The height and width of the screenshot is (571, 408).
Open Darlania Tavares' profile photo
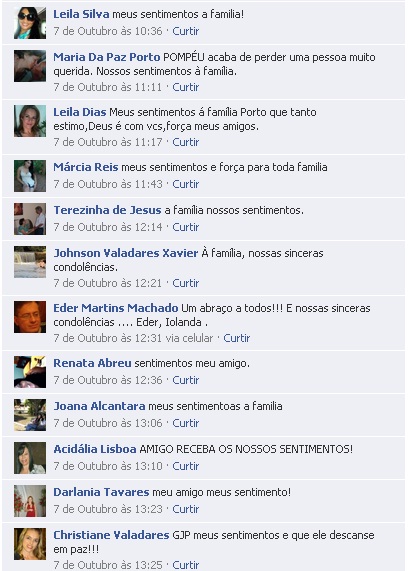coord(30,501)
